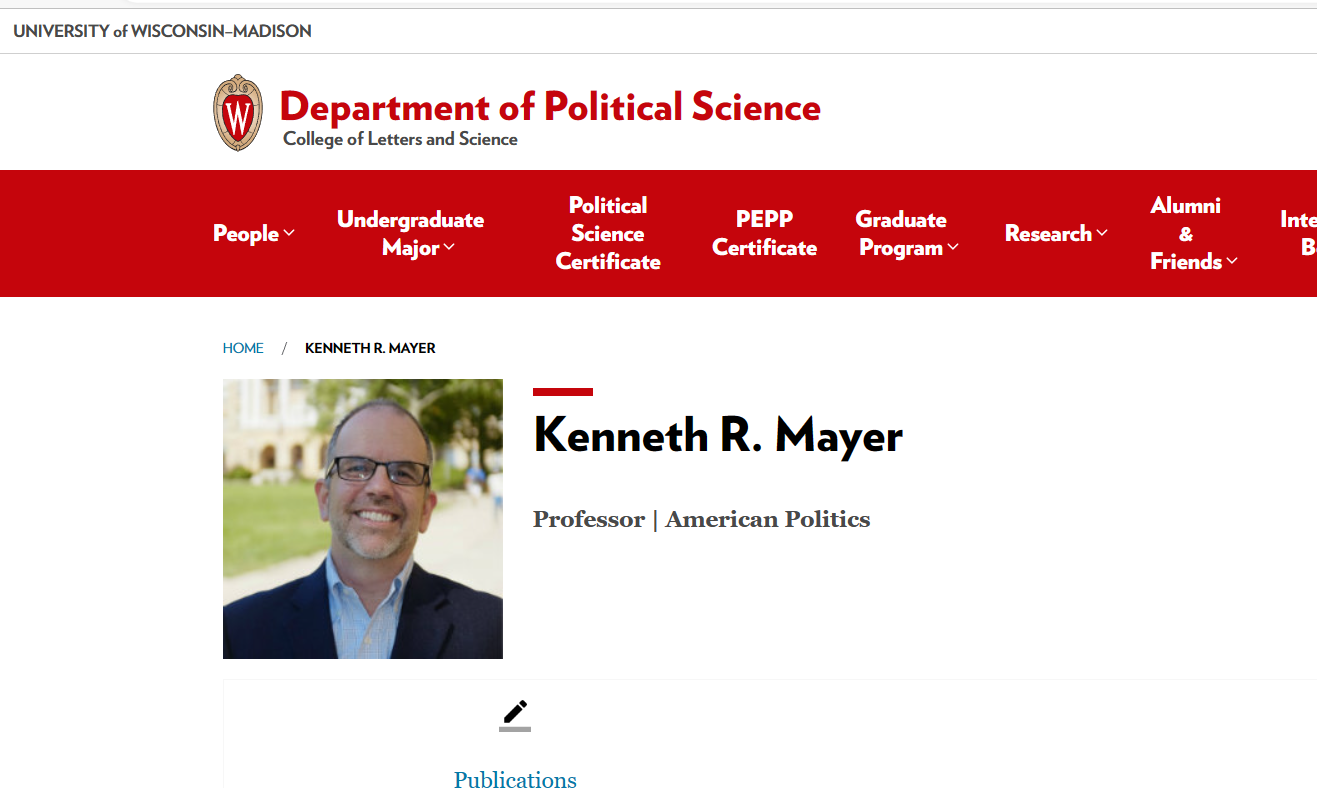
Task: Expand the Alumni & Friends chevron
Action: tap(1232, 261)
